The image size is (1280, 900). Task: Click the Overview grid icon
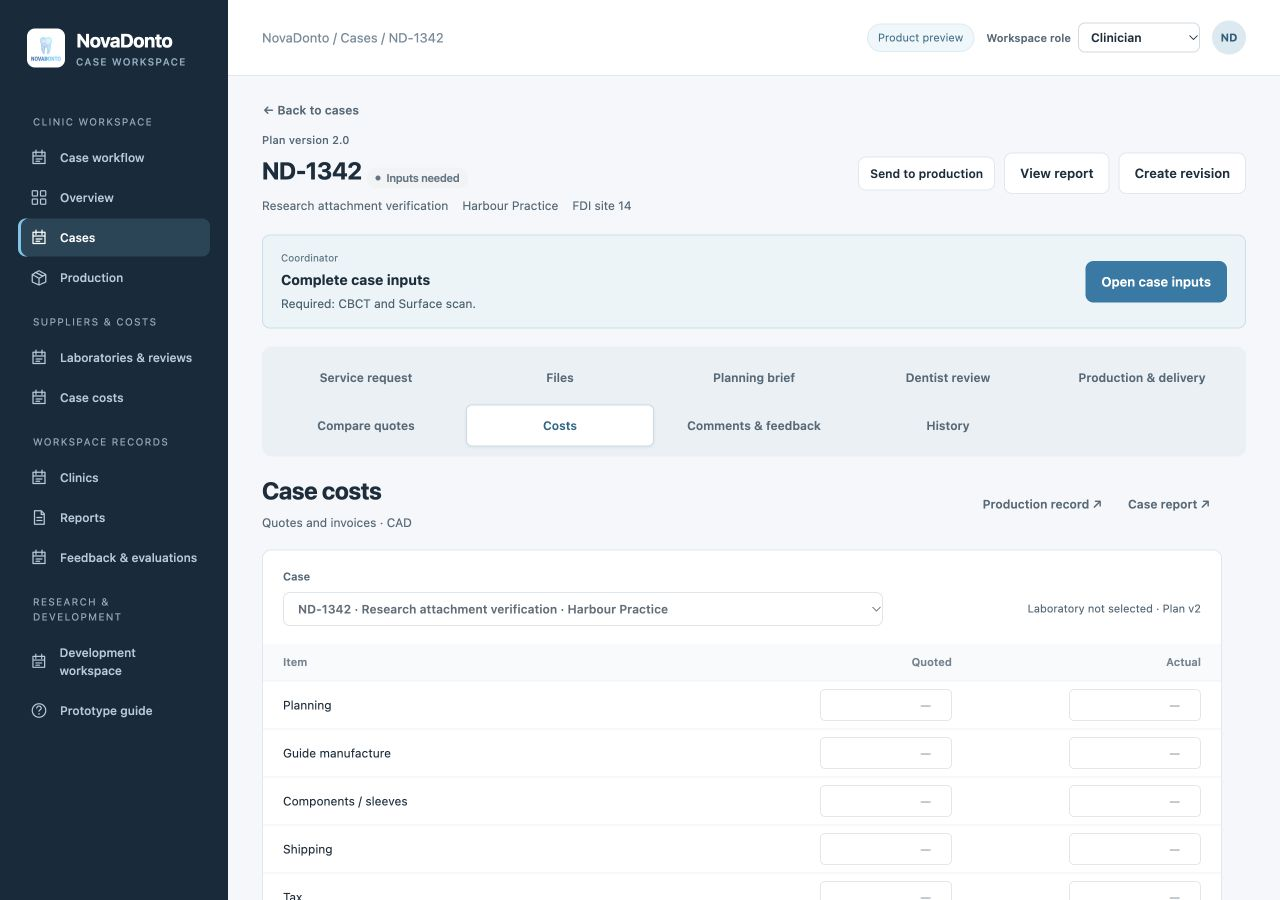coord(39,198)
